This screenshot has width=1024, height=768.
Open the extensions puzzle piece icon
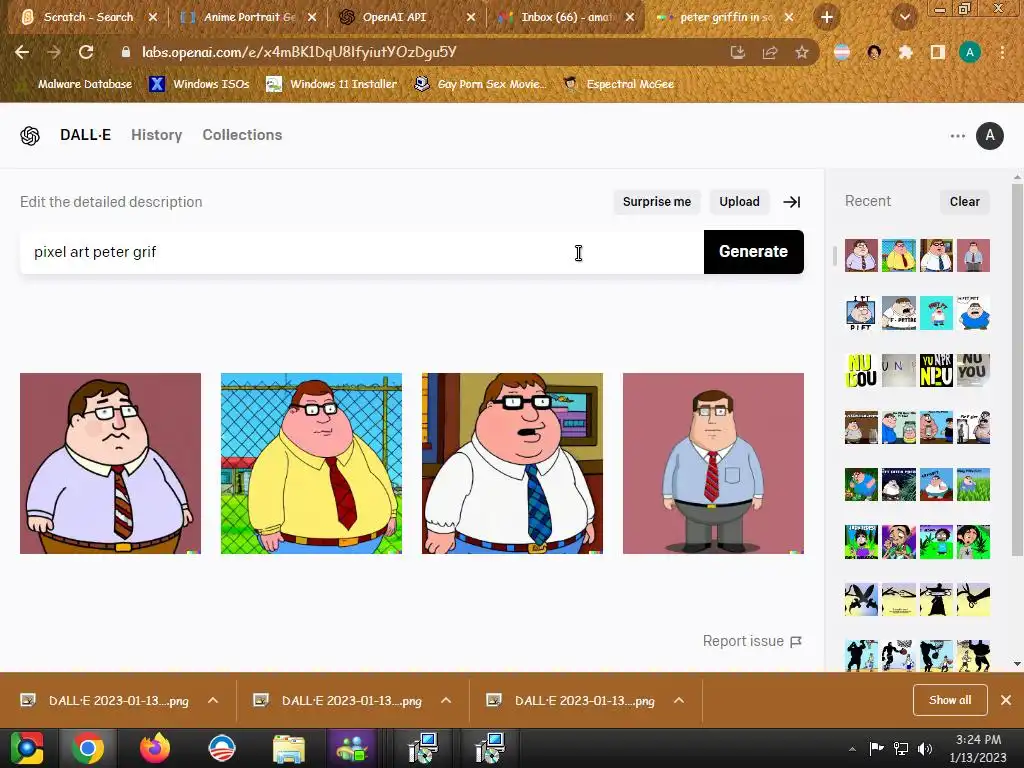pyautogui.click(x=906, y=52)
